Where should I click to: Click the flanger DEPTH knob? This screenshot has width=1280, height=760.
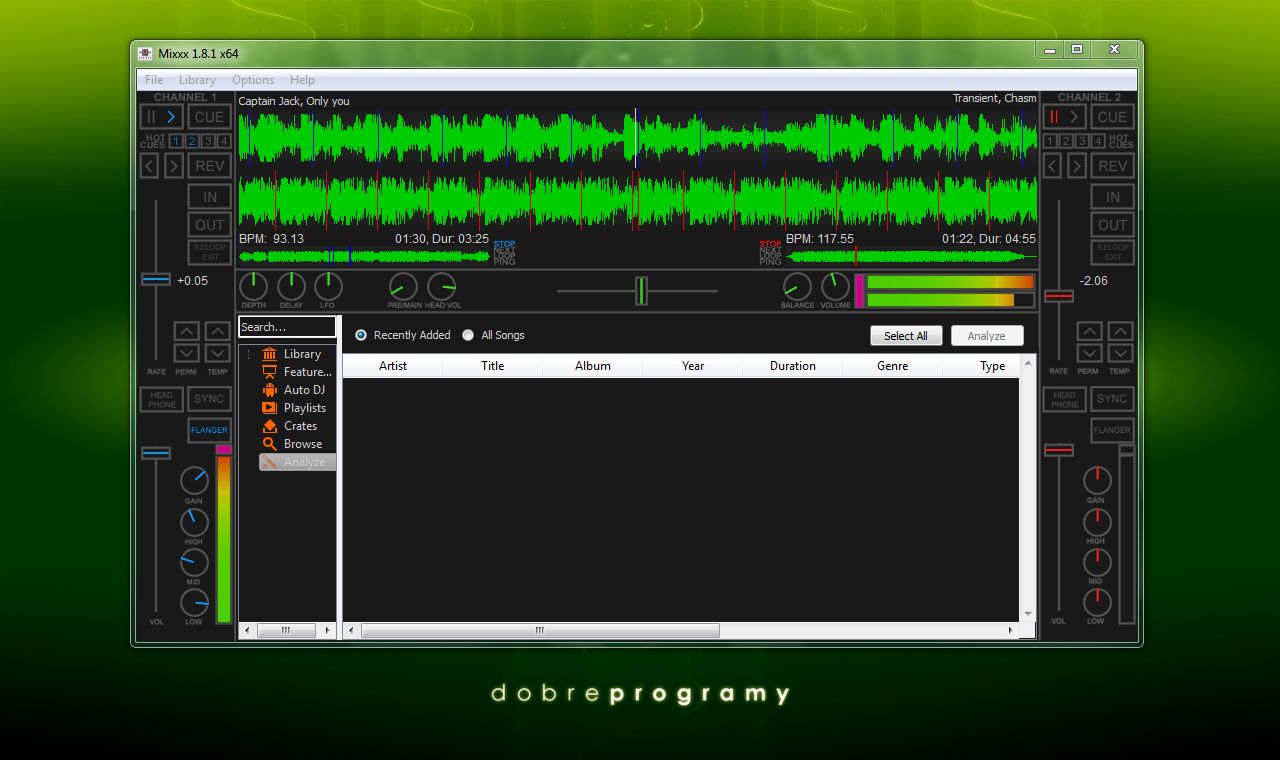coord(253,287)
